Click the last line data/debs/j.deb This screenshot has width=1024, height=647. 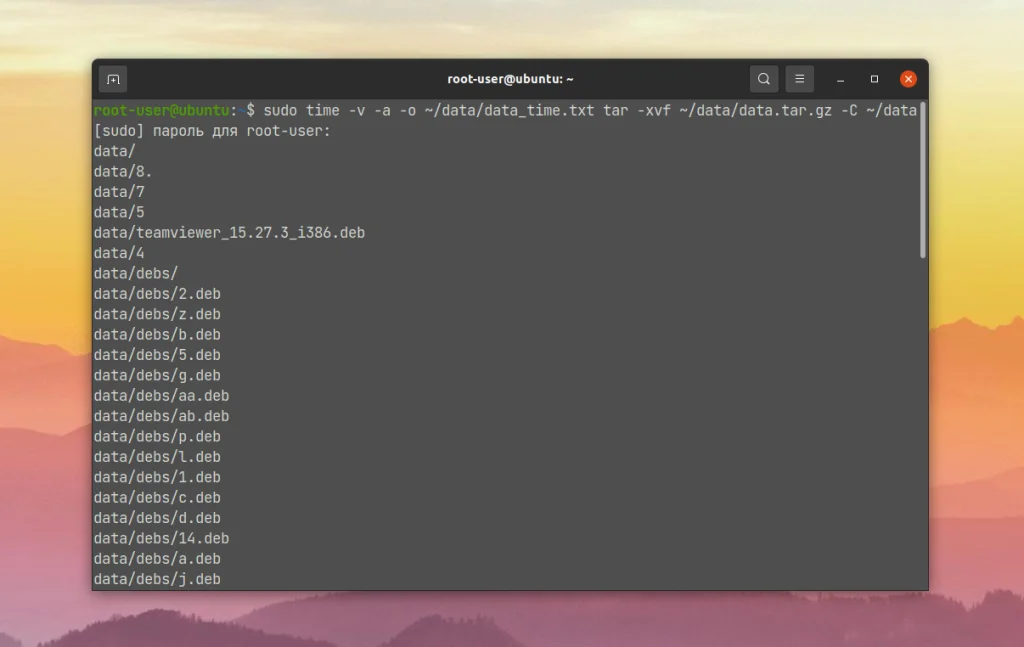(x=156, y=578)
